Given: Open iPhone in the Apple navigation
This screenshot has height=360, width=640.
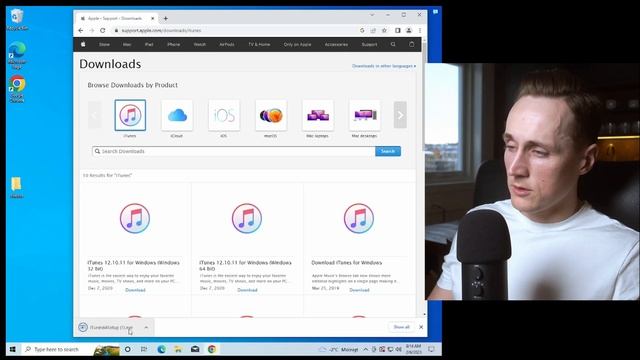Looking at the screenshot, I should point(173,44).
